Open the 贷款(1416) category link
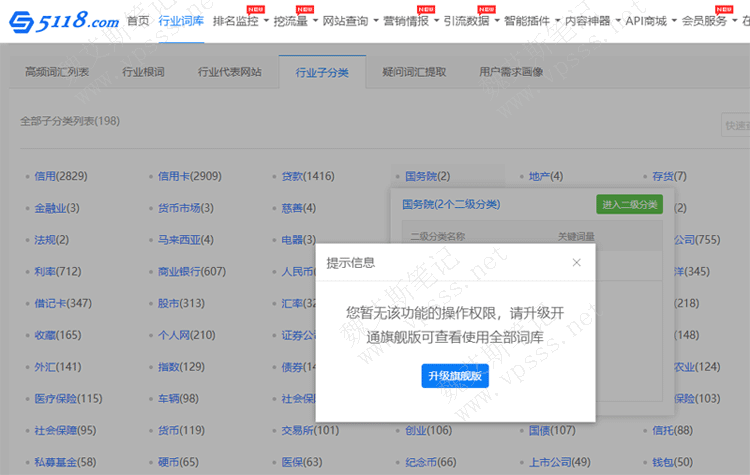The height and width of the screenshot is (475, 750). coord(307,177)
